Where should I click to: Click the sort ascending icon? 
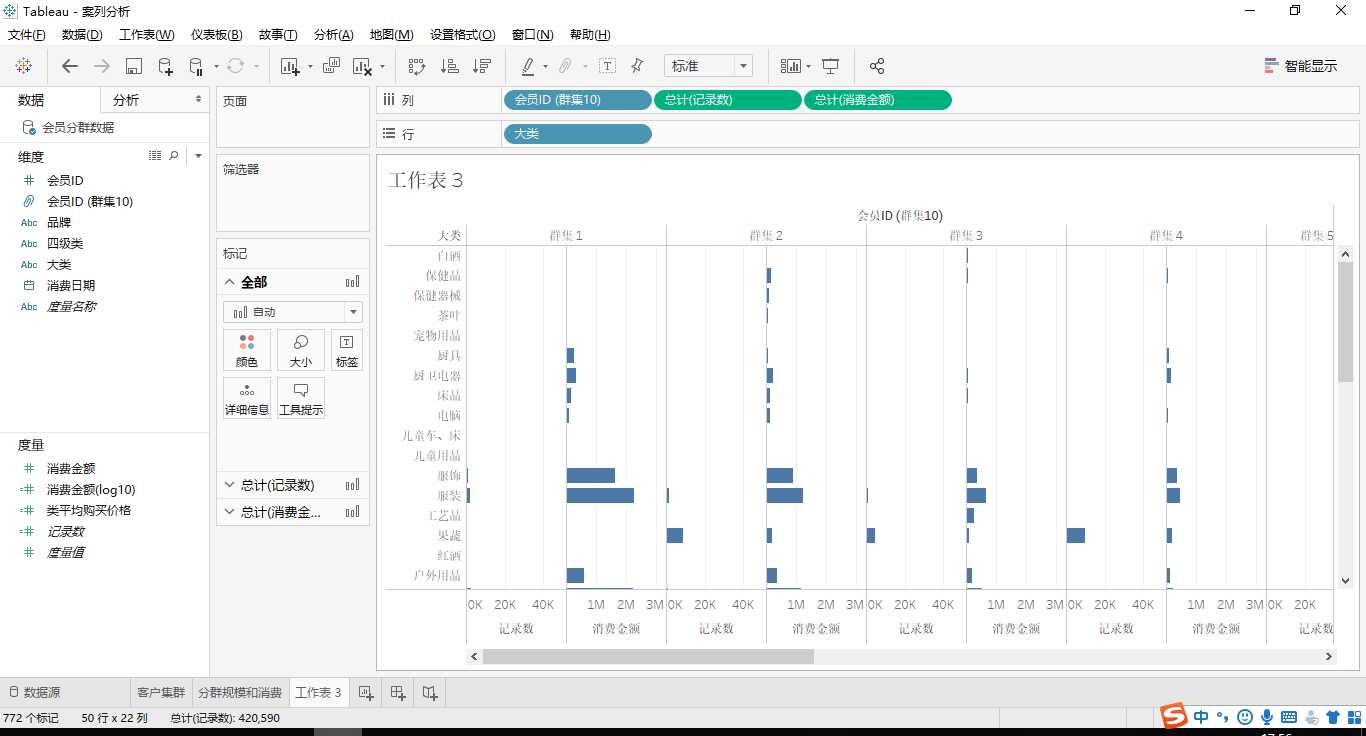click(x=450, y=66)
